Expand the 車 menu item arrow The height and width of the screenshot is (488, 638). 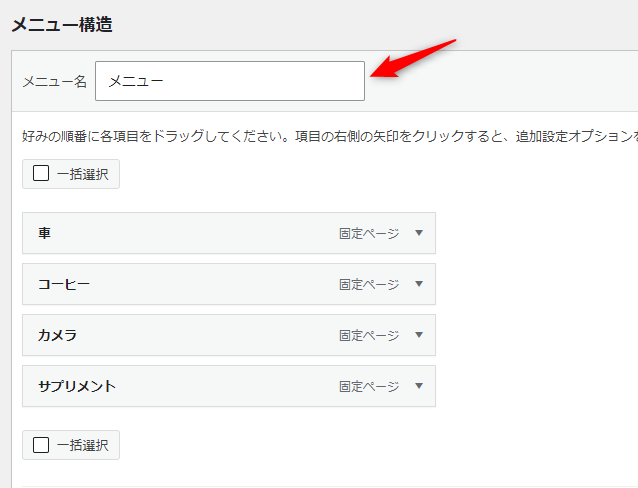coord(419,233)
